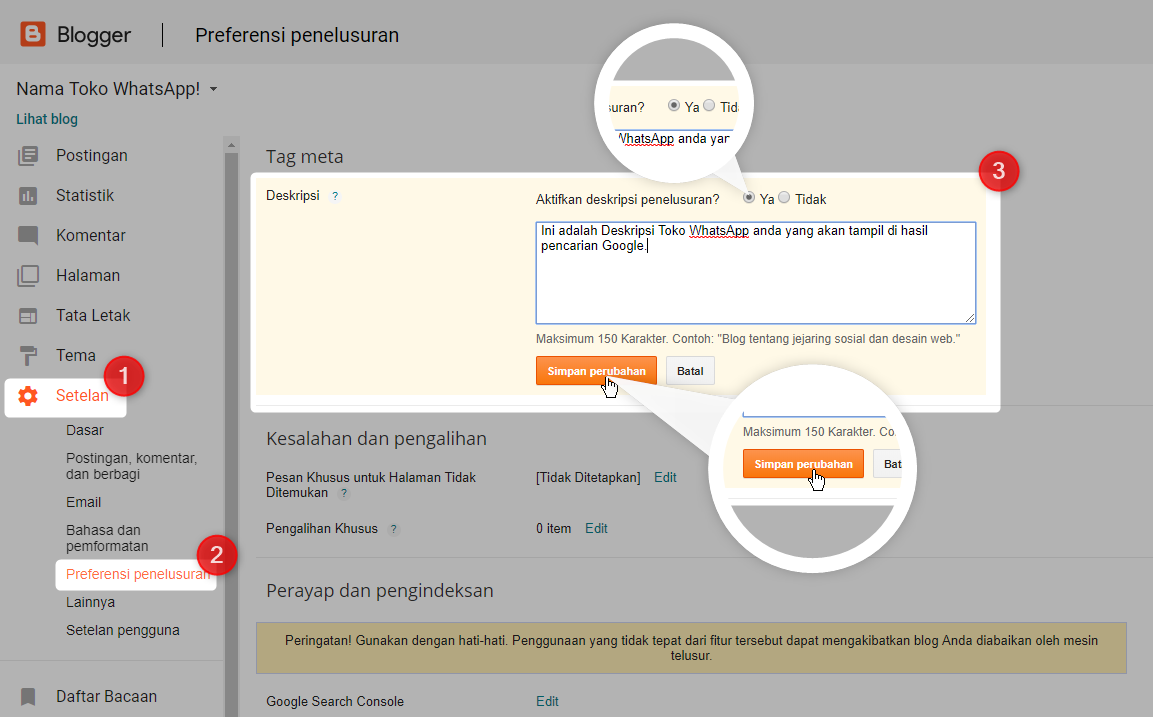Open Postingan menu item

(x=92, y=156)
